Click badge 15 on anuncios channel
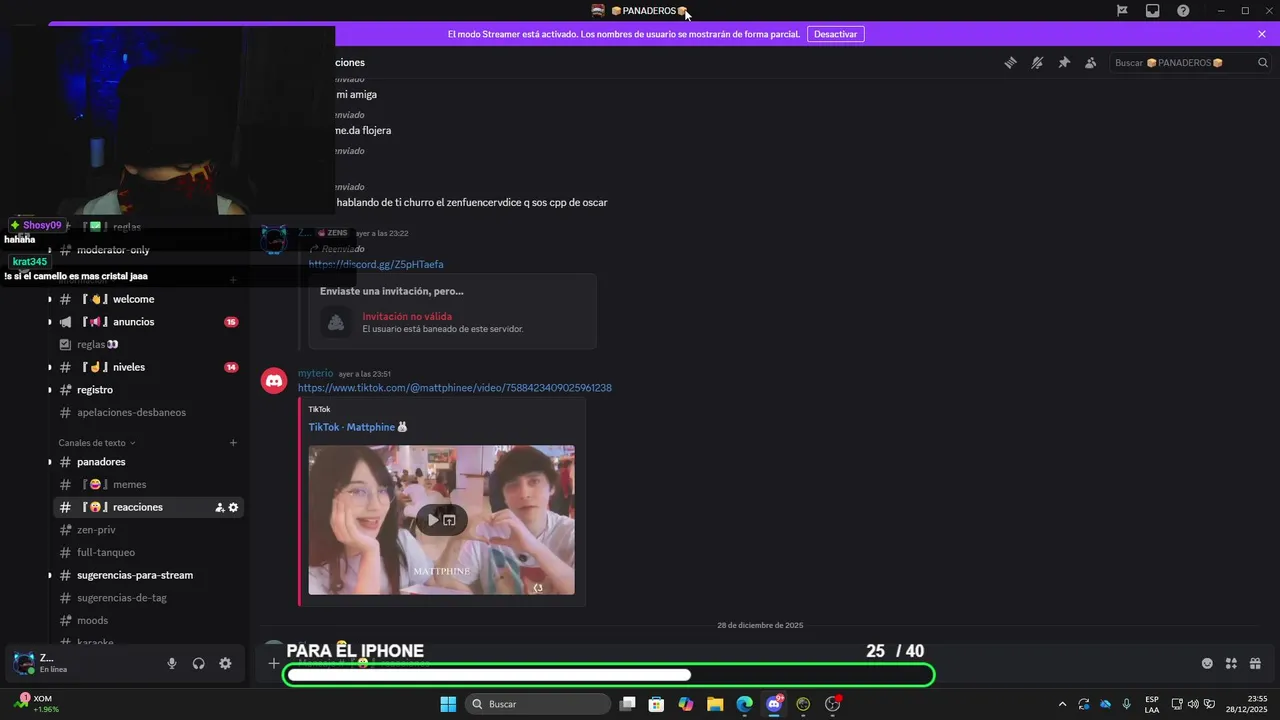The image size is (1280, 720). point(231,322)
